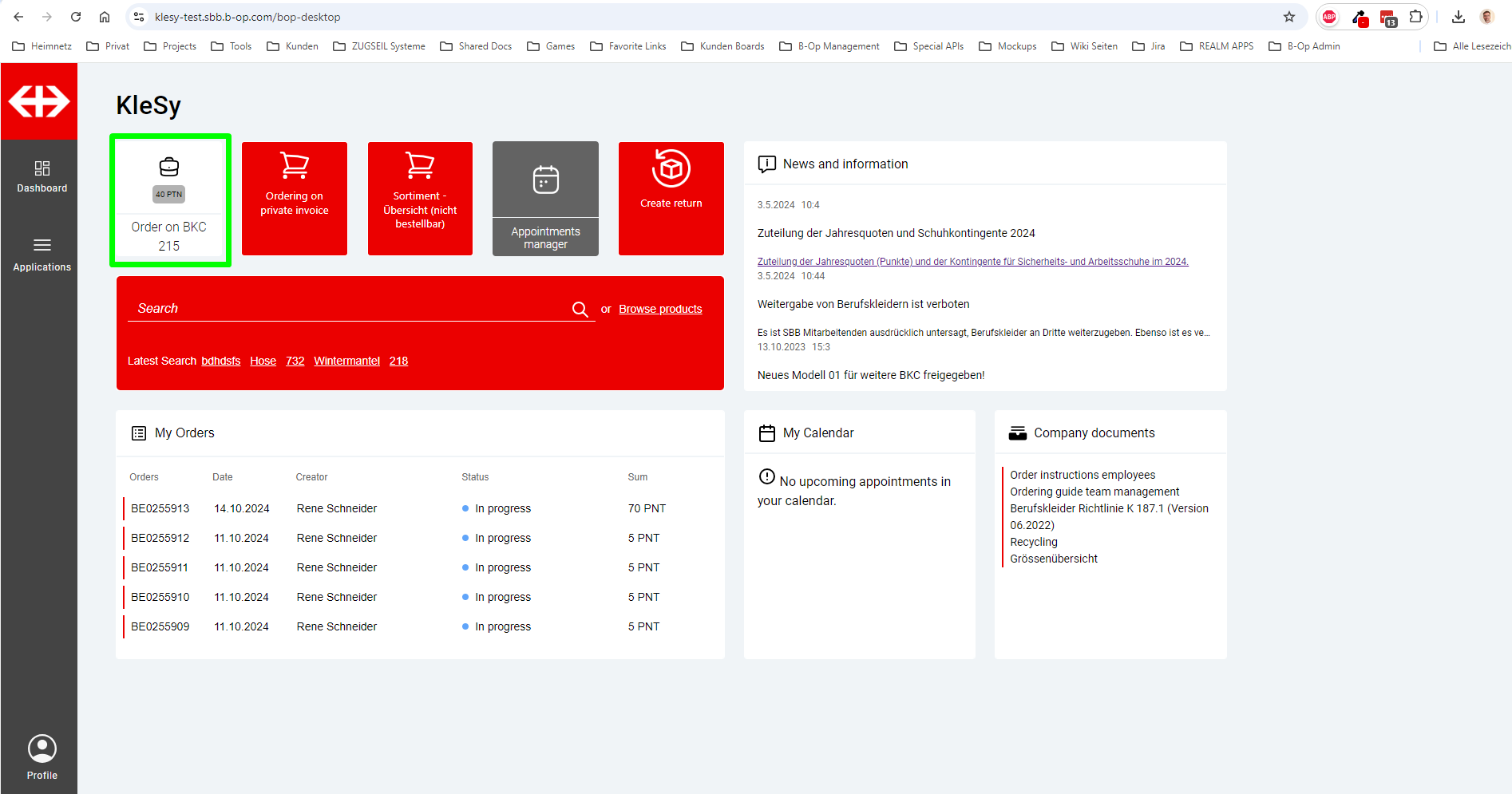Select latest search term Hose

pos(263,361)
